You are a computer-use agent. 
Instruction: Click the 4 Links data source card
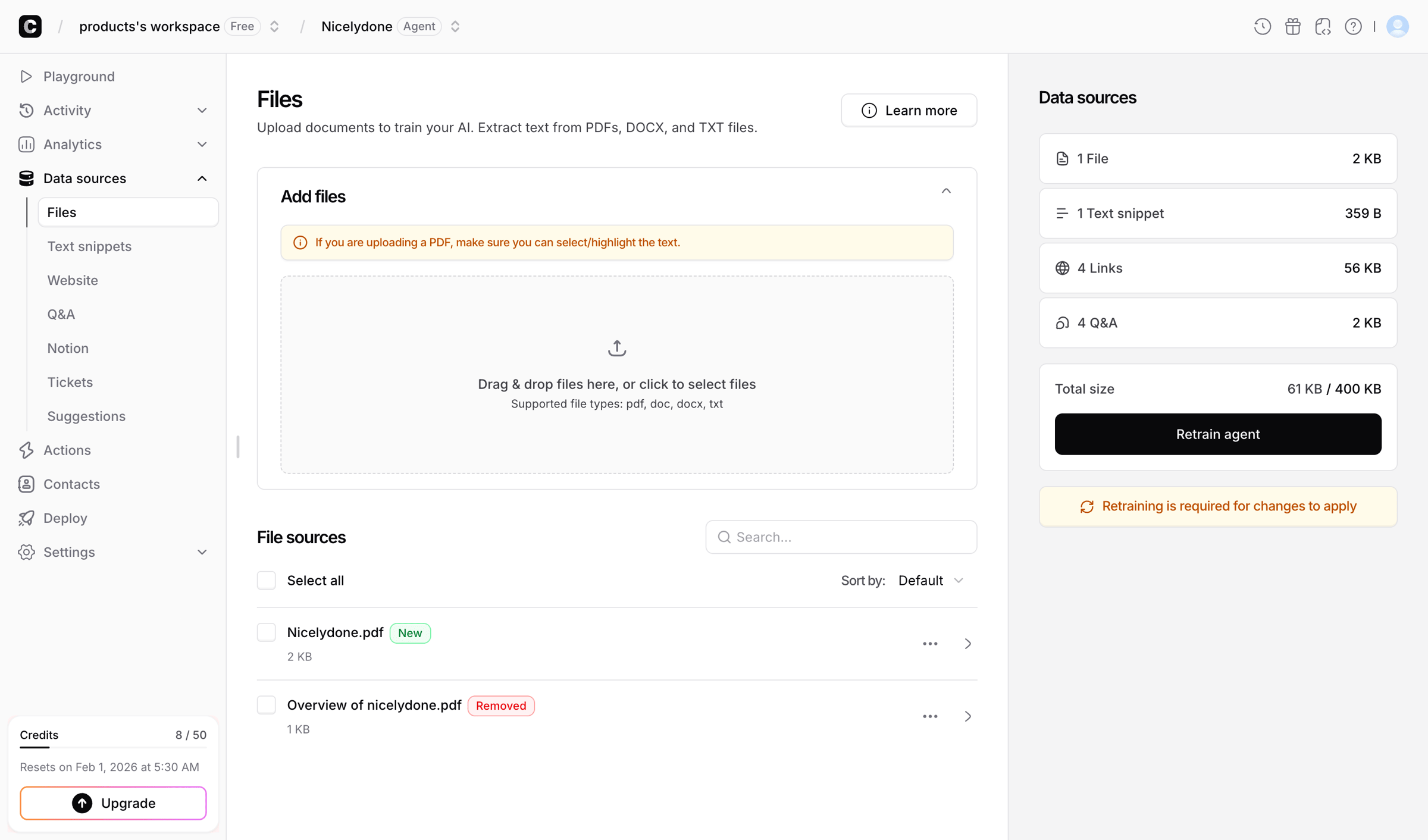coord(1217,268)
